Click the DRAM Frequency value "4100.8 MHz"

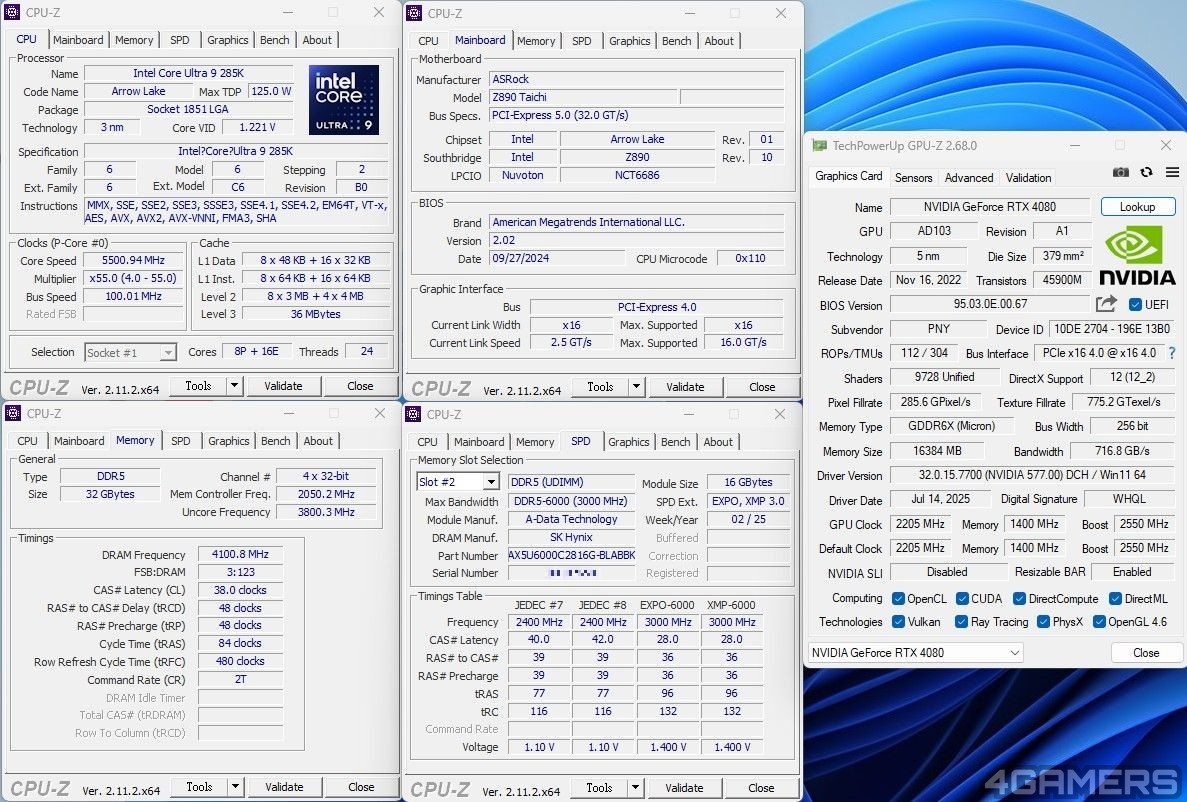coord(240,554)
